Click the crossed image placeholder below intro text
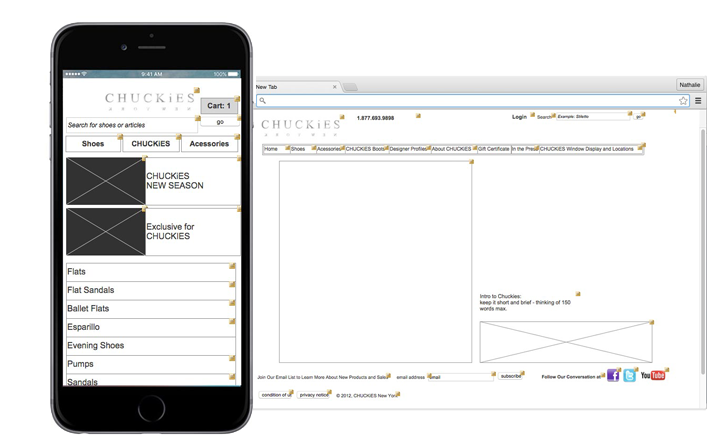Image resolution: width=724 pixels, height=442 pixels. pyautogui.click(x=566, y=342)
